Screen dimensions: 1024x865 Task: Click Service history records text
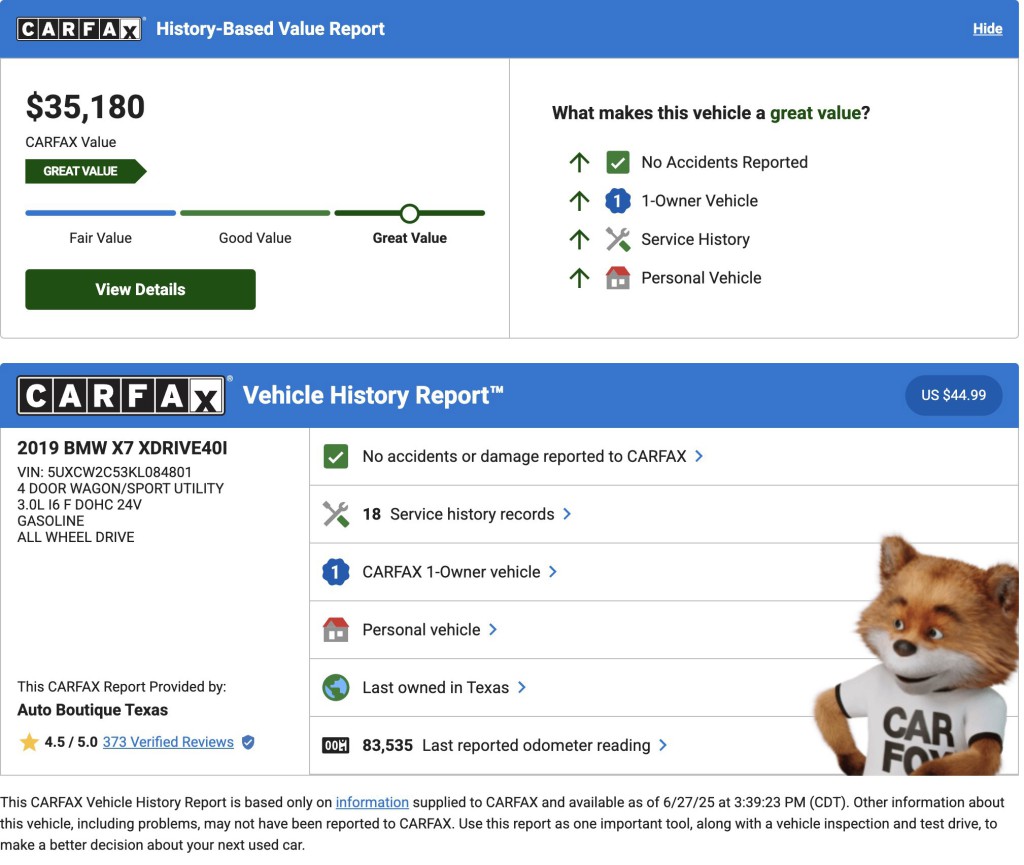(472, 514)
